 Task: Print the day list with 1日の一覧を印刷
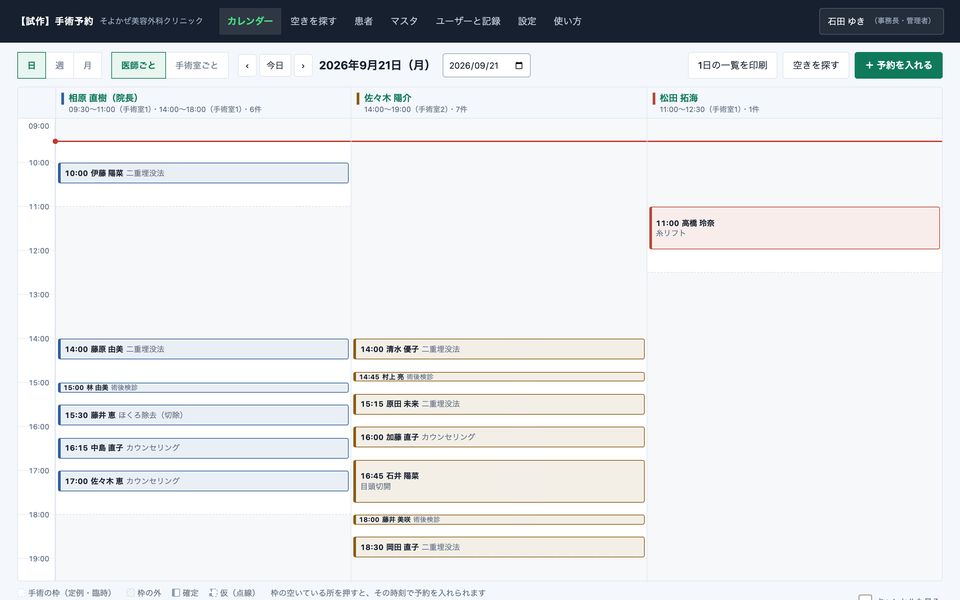[x=732, y=66]
